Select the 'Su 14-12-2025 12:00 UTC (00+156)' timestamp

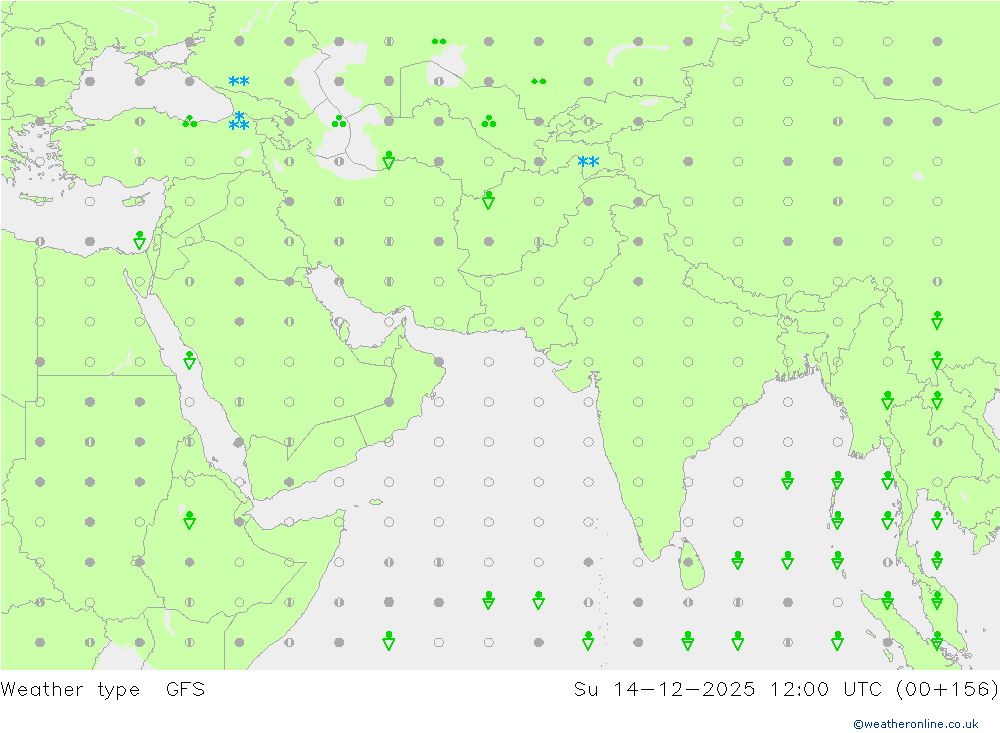click(786, 689)
